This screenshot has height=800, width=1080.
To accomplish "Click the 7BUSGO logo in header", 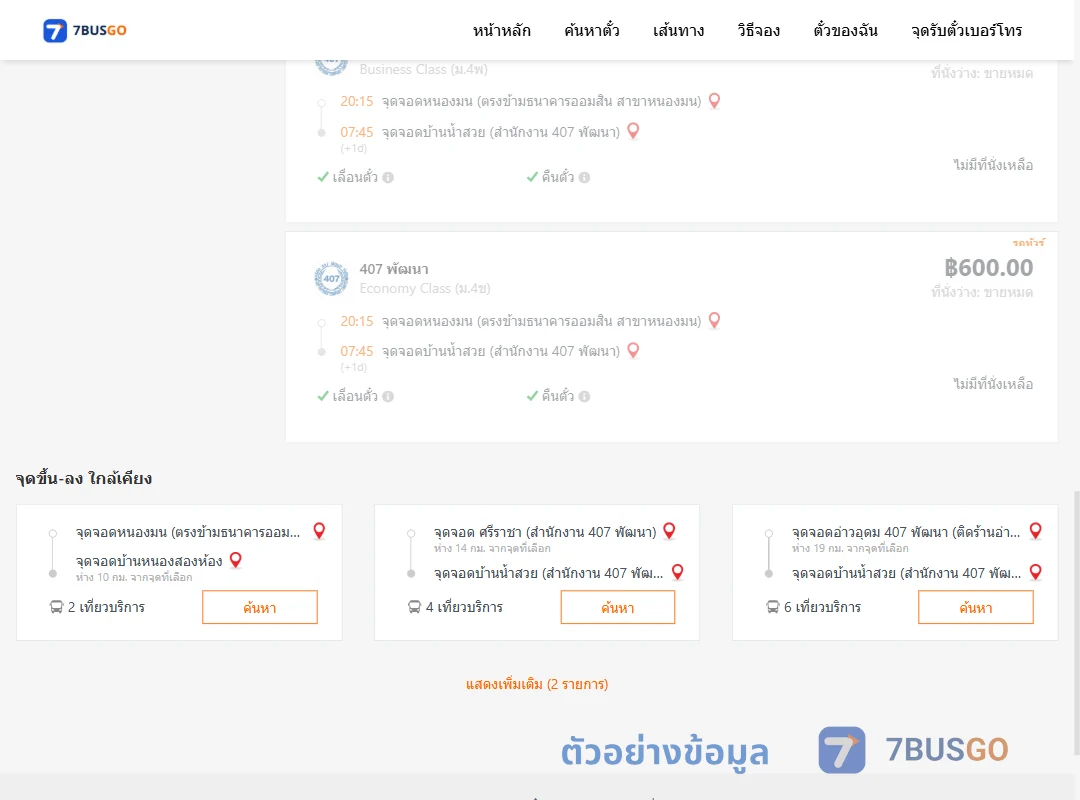I will pyautogui.click(x=85, y=30).
